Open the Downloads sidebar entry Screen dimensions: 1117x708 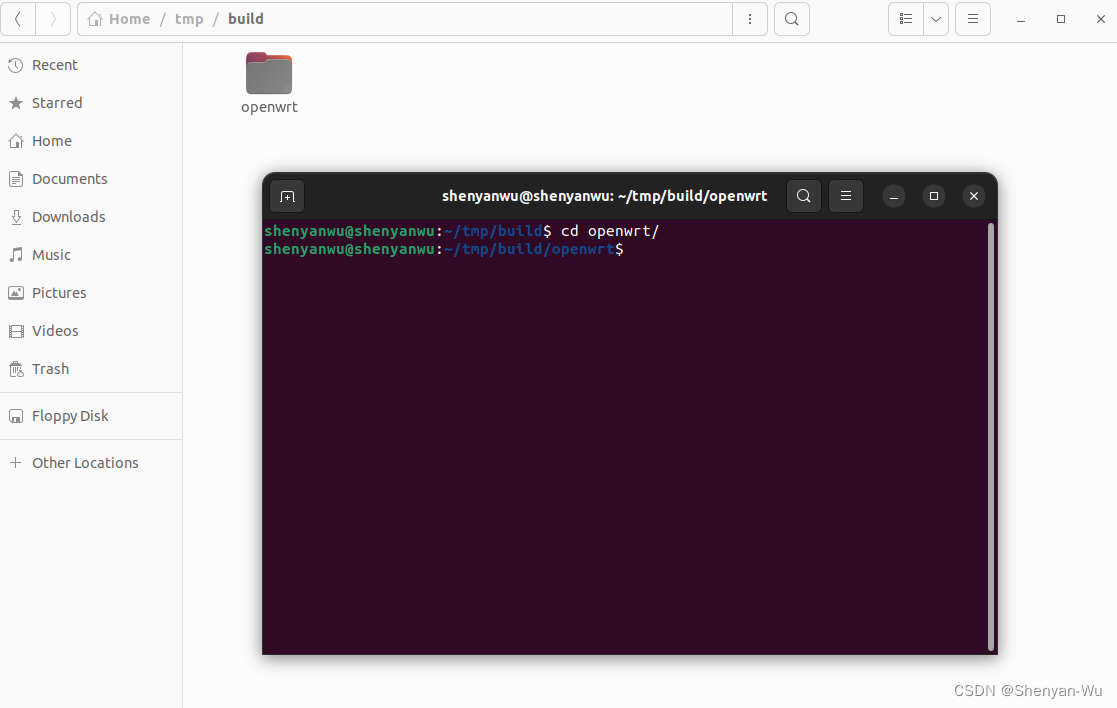(69, 216)
